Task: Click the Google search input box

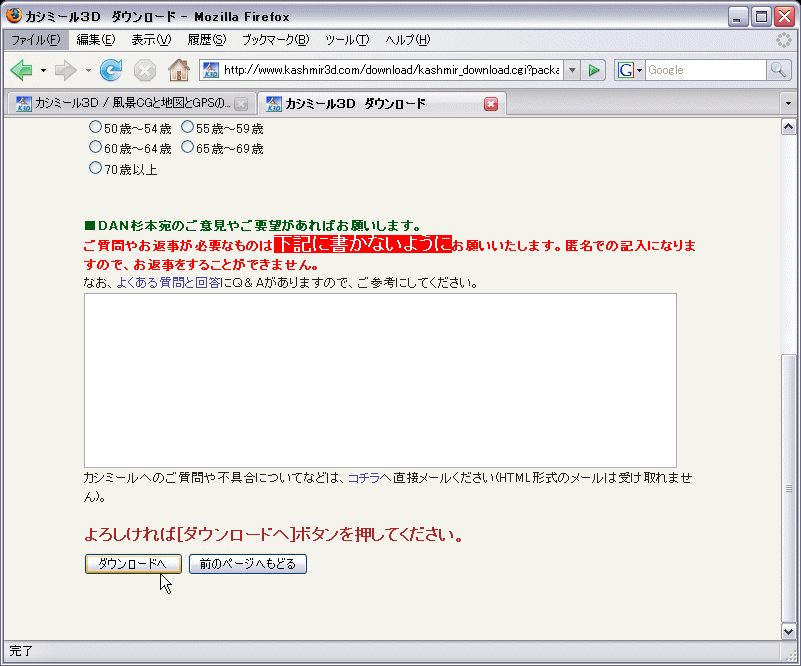Action: [x=705, y=70]
